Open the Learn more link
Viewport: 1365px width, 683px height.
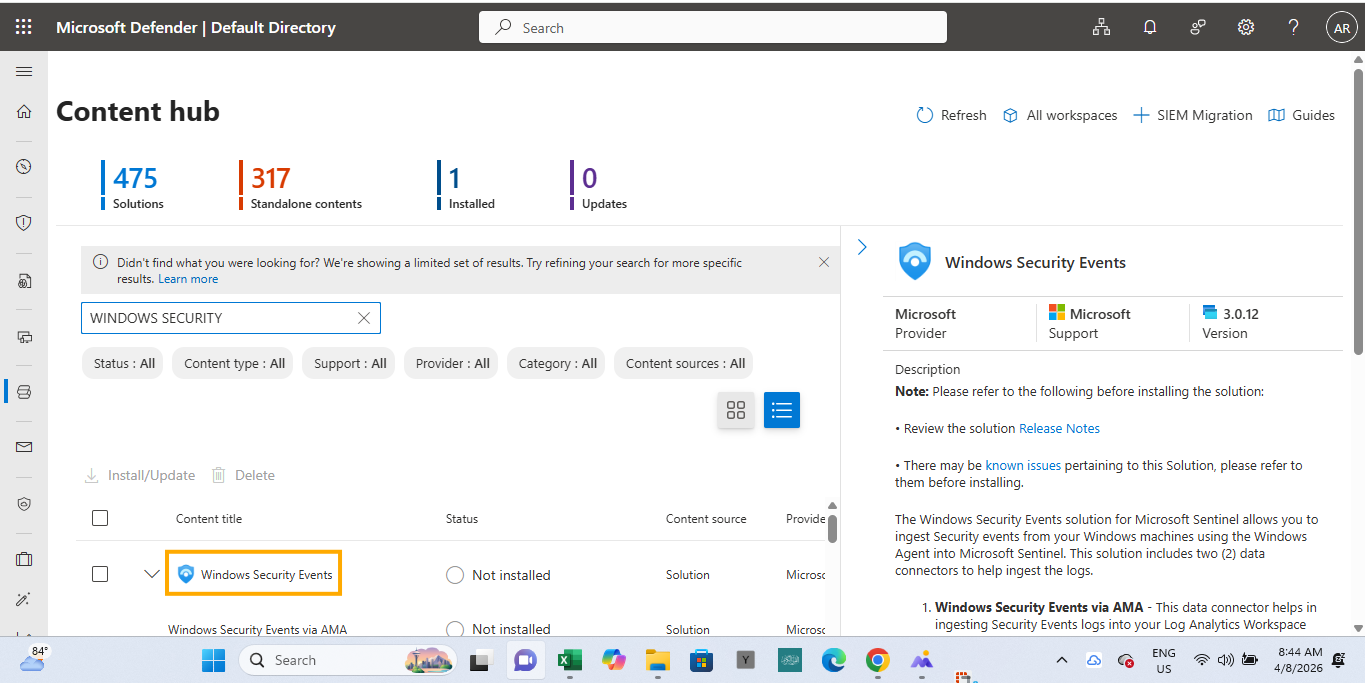click(188, 279)
